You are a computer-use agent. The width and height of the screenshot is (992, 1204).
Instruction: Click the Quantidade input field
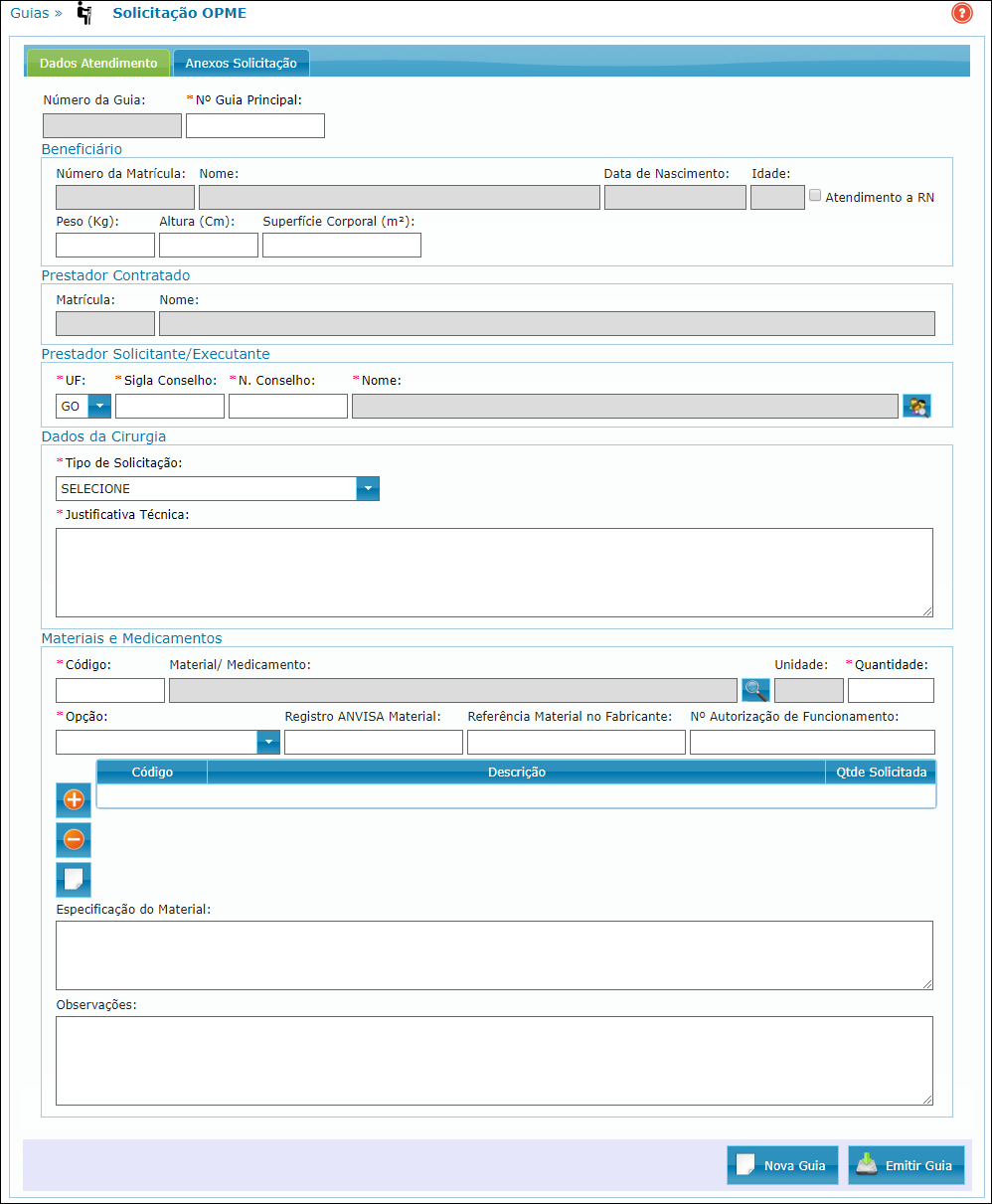[x=891, y=690]
